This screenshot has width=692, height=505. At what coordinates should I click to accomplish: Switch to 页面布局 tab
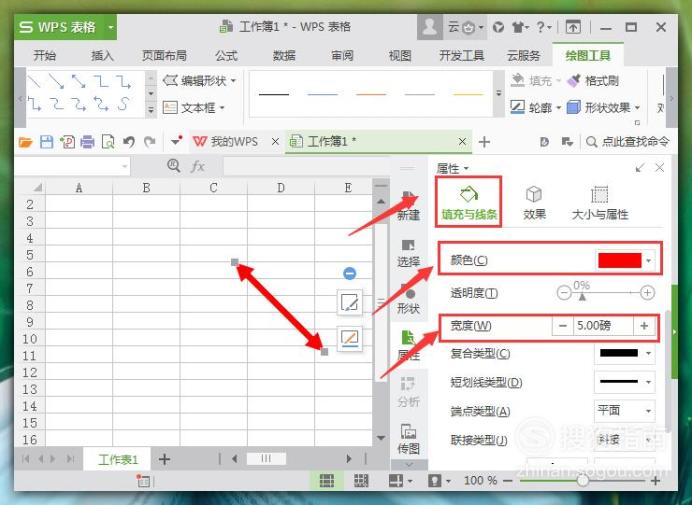click(x=164, y=56)
